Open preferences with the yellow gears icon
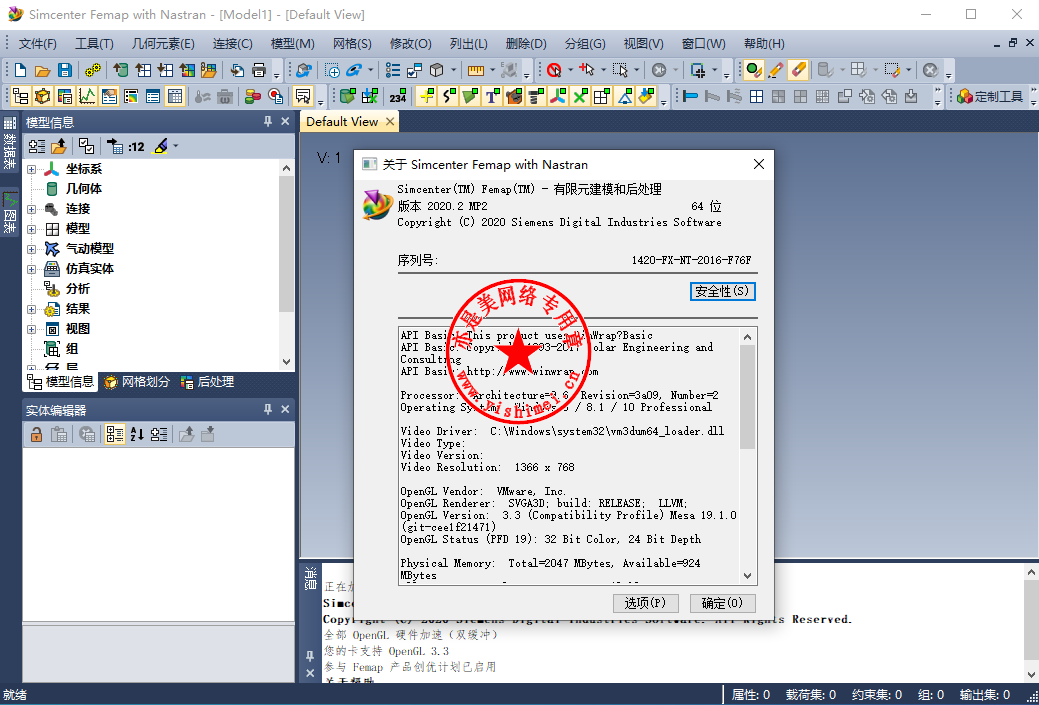Viewport: 1039px width, 705px height. [x=93, y=70]
